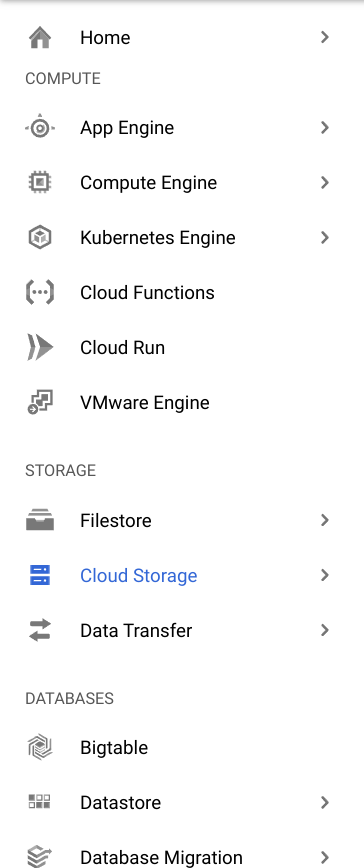Expand the Compute Engine submenu arrow
The height and width of the screenshot is (868, 364).
325,183
